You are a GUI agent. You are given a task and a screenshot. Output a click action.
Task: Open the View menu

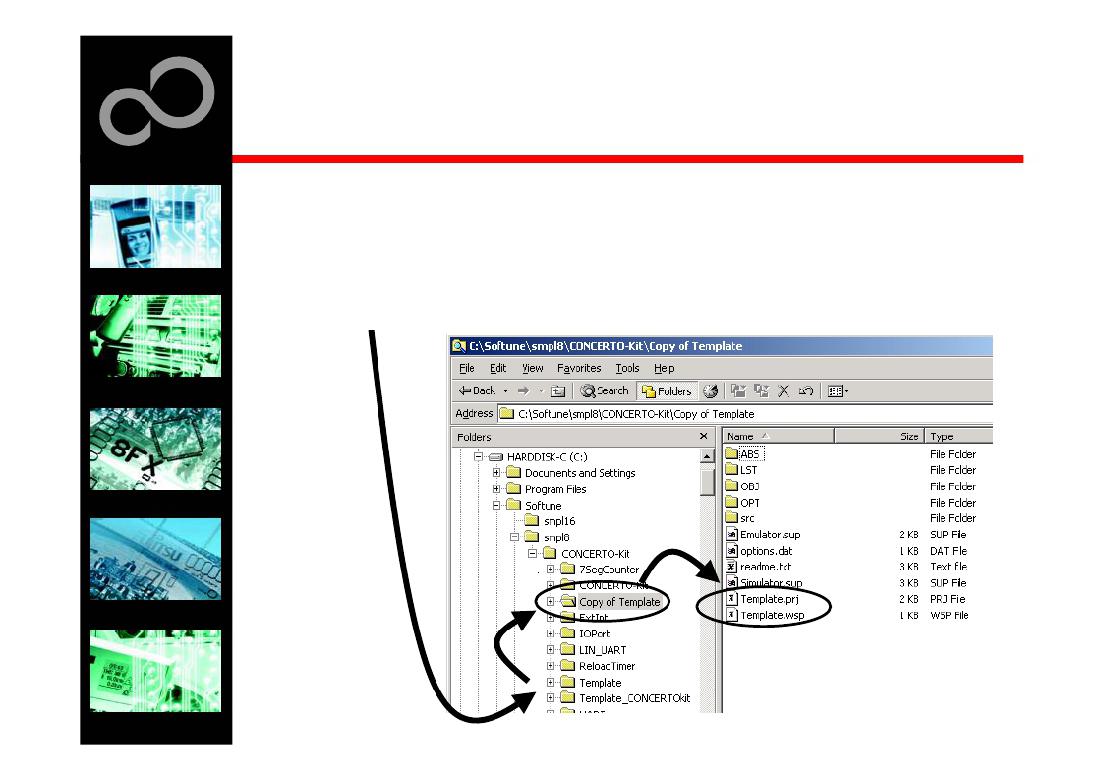tap(532, 368)
